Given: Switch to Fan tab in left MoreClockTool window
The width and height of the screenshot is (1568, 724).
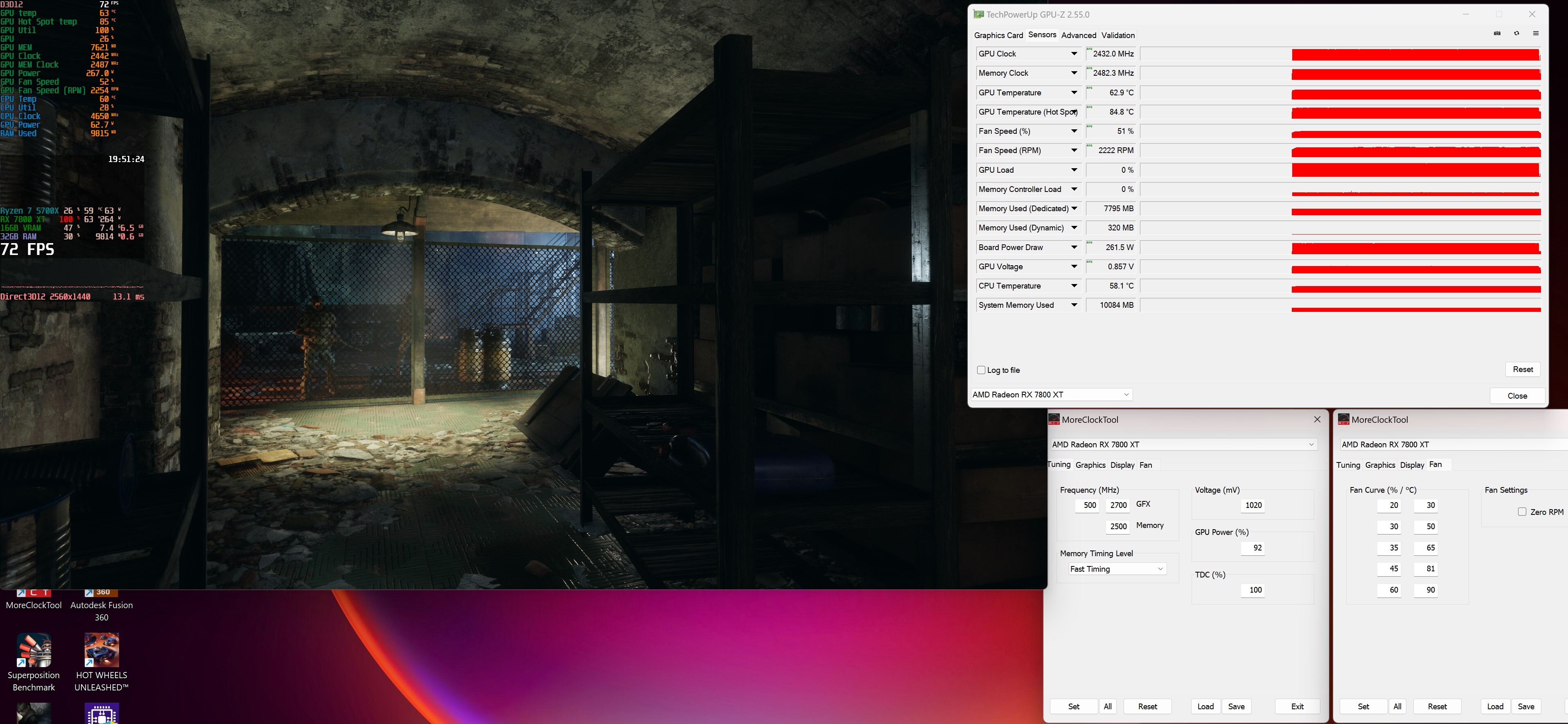Looking at the screenshot, I should 1146,465.
